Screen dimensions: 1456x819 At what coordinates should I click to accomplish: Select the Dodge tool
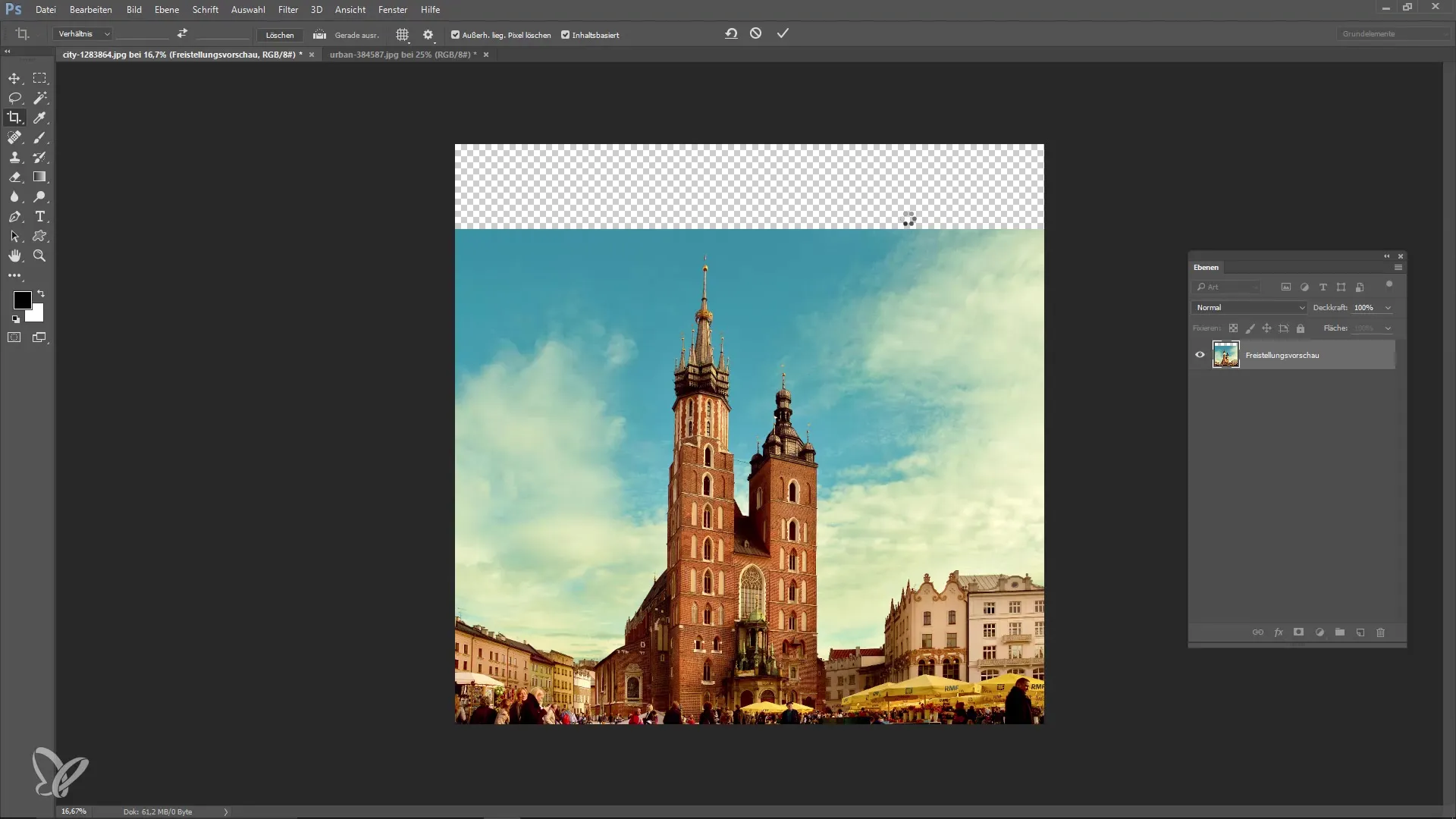click(x=39, y=196)
